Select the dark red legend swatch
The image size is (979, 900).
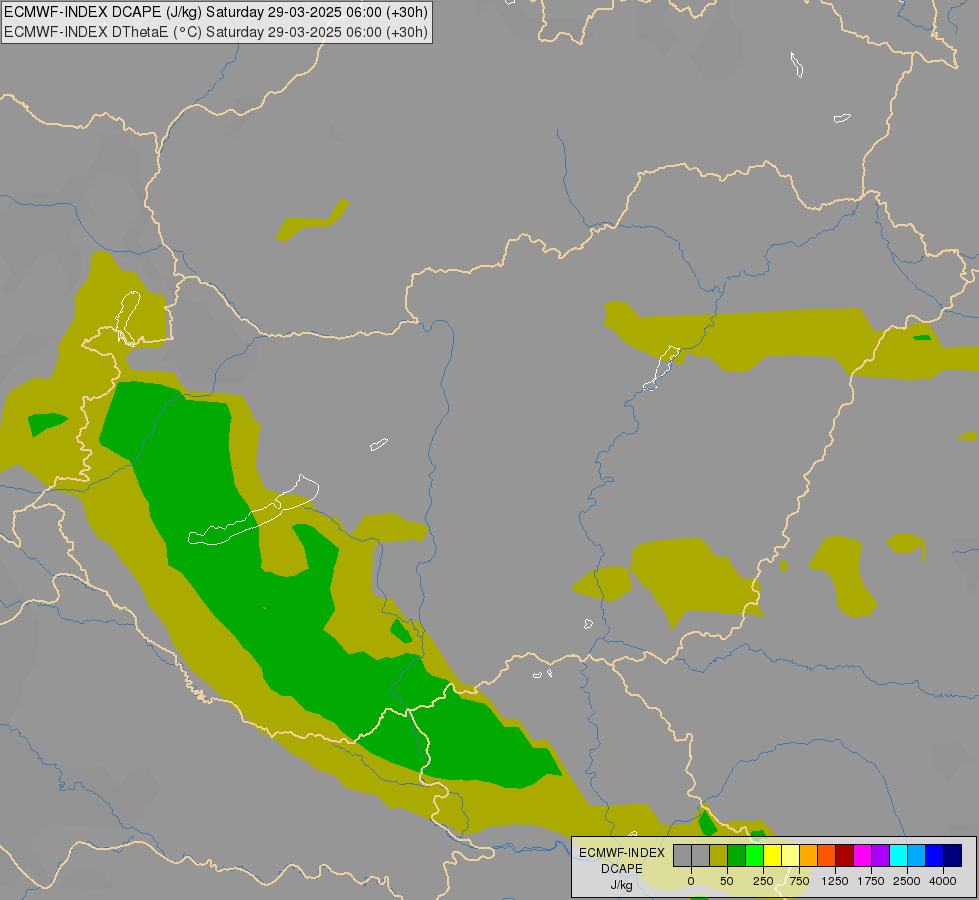click(x=845, y=856)
